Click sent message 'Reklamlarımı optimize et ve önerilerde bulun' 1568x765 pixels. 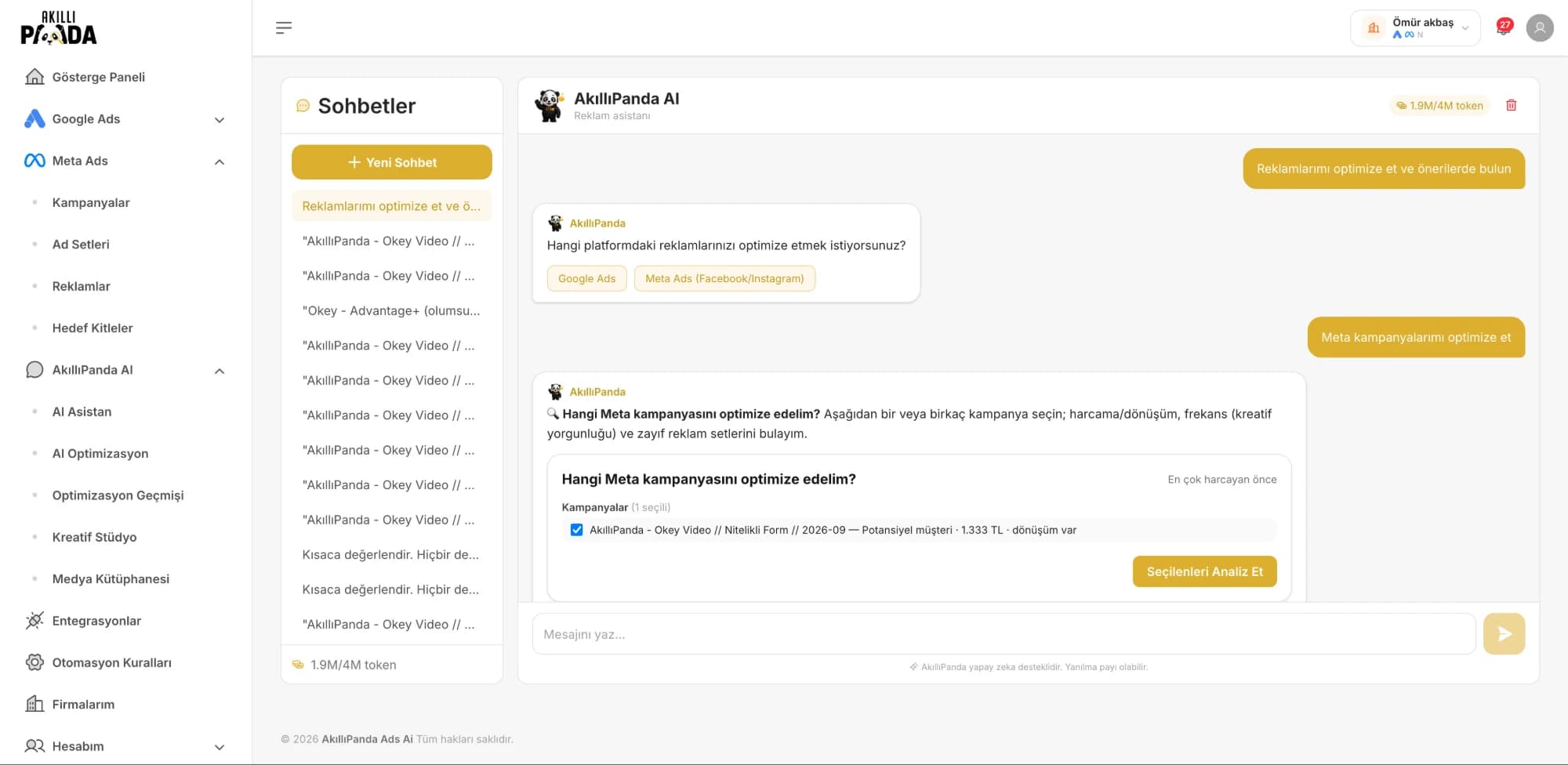tap(1384, 169)
